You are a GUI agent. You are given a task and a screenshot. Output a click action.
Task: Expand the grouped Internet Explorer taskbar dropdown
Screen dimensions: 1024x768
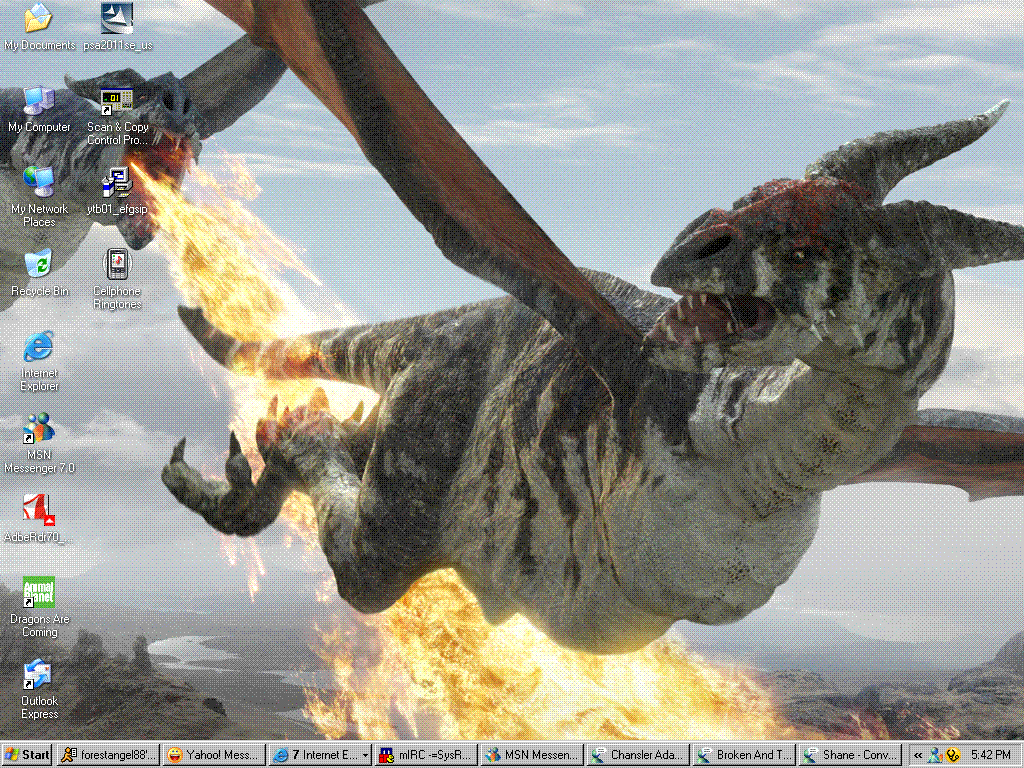click(x=364, y=756)
